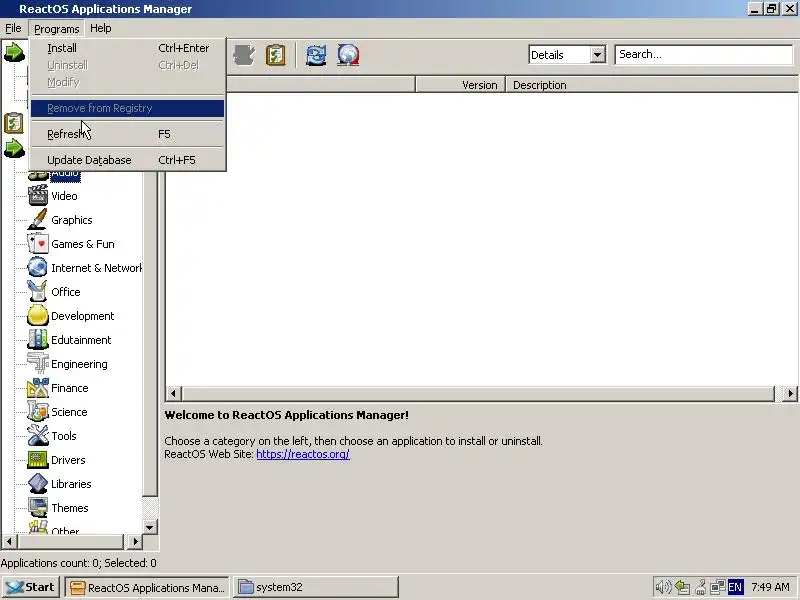This screenshot has width=800, height=600.
Task: Click the Tools wrench icon
Action: click(x=38, y=435)
